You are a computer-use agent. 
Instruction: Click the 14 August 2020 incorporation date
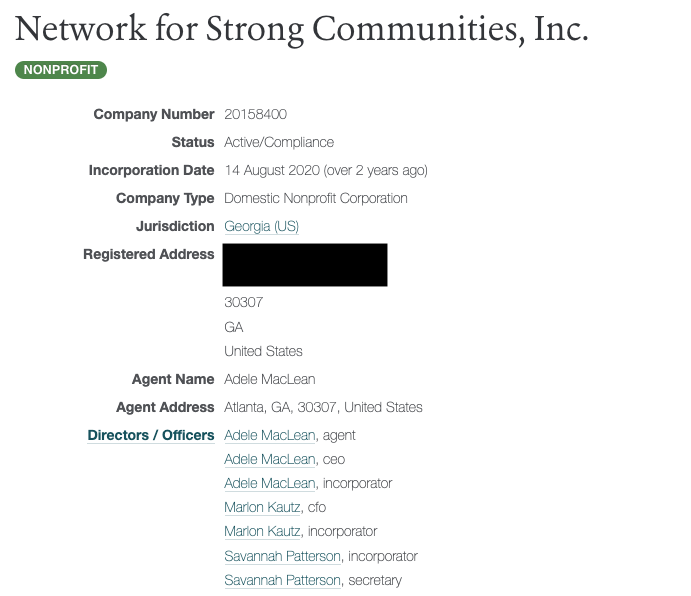[x=325, y=170]
